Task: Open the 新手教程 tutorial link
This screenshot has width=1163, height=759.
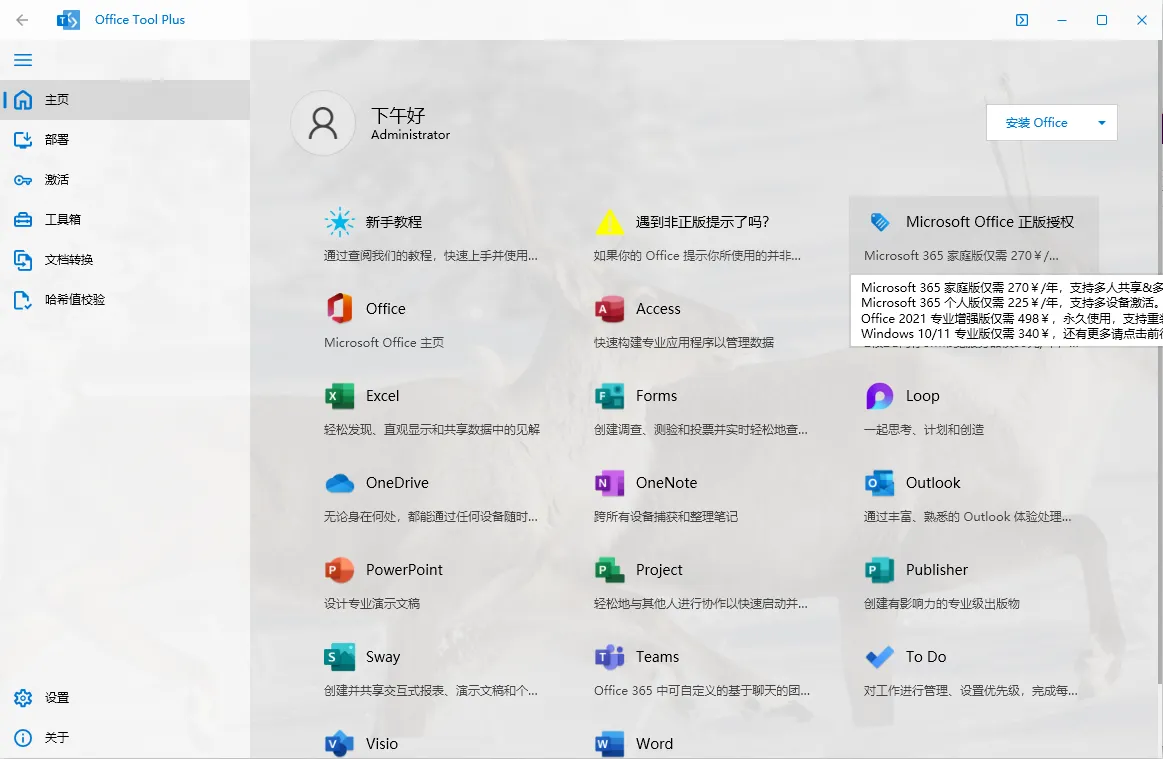Action: pos(393,222)
